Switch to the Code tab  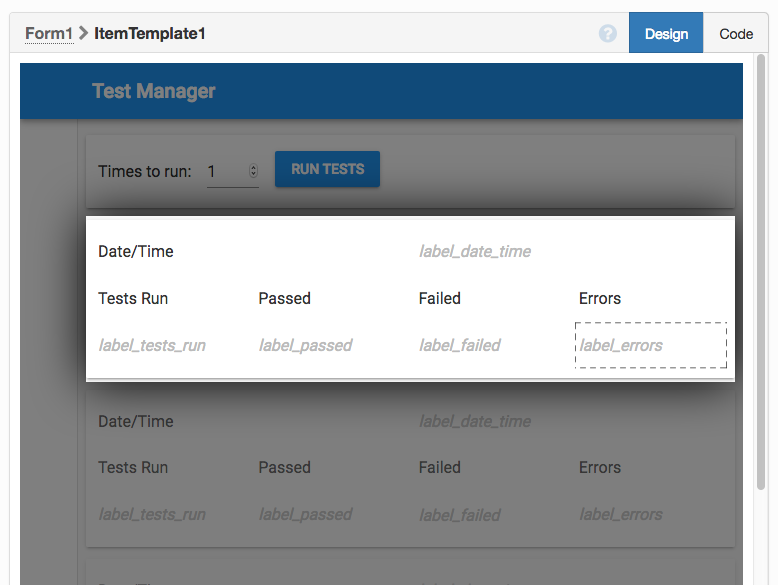tap(736, 33)
